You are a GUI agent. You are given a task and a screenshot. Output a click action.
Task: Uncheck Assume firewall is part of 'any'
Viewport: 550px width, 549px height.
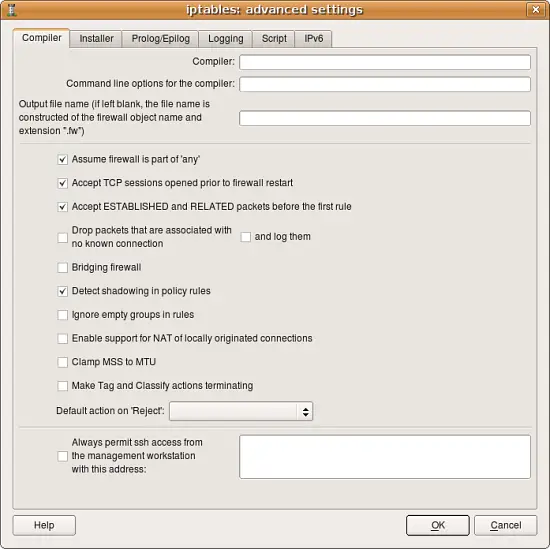point(62,160)
